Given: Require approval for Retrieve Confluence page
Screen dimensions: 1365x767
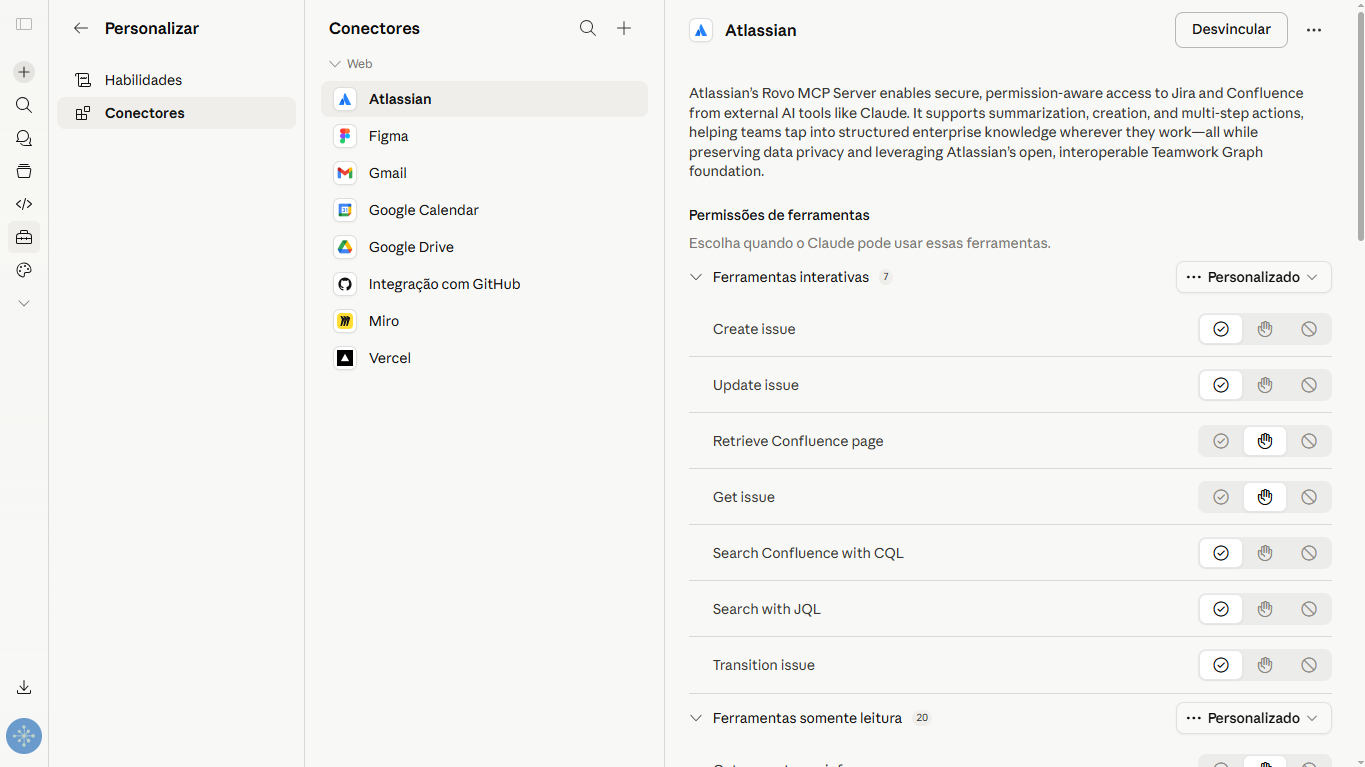Looking at the screenshot, I should pyautogui.click(x=1265, y=441).
